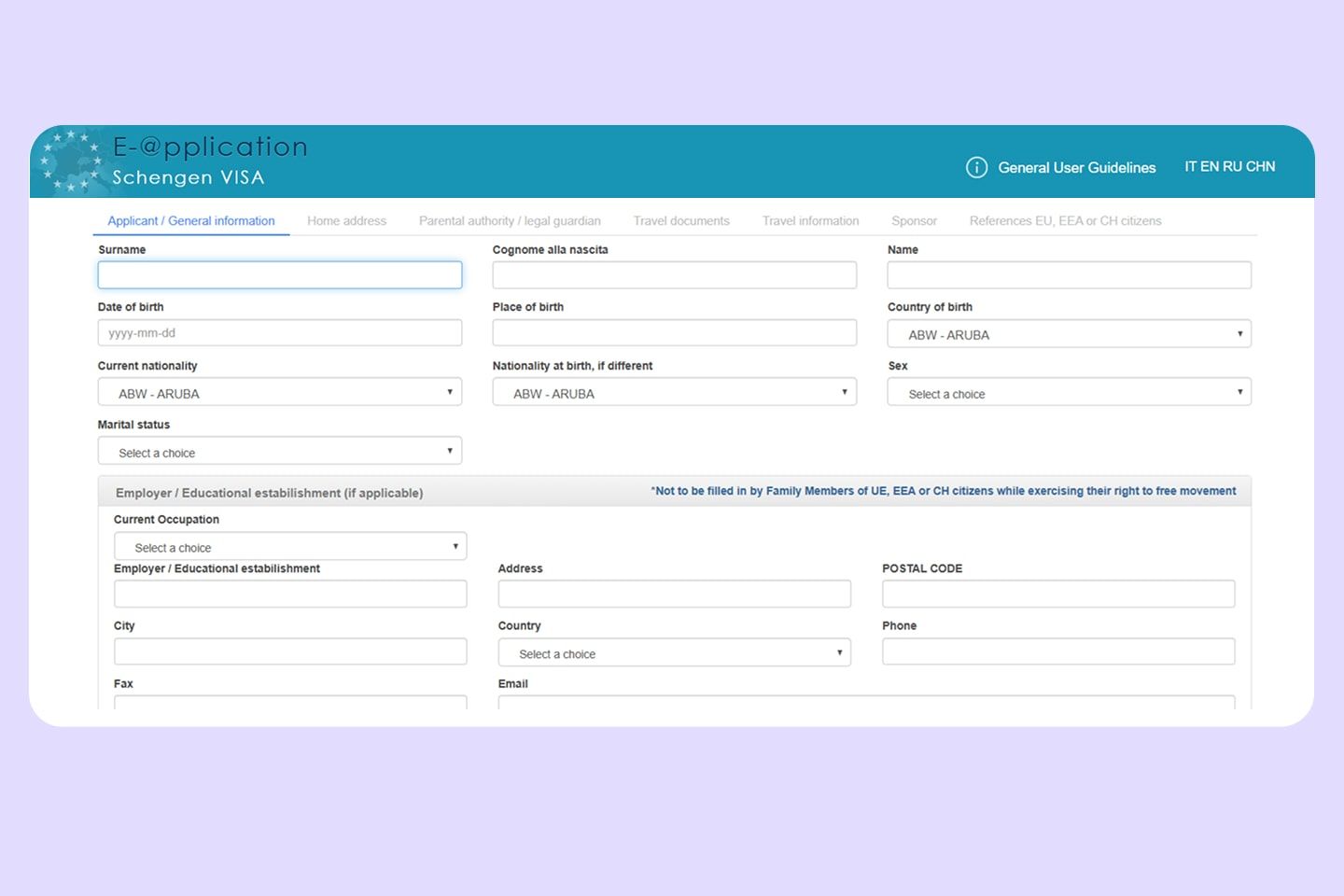1344x896 pixels.
Task: Focus the Date of birth field
Action: pyautogui.click(x=279, y=333)
